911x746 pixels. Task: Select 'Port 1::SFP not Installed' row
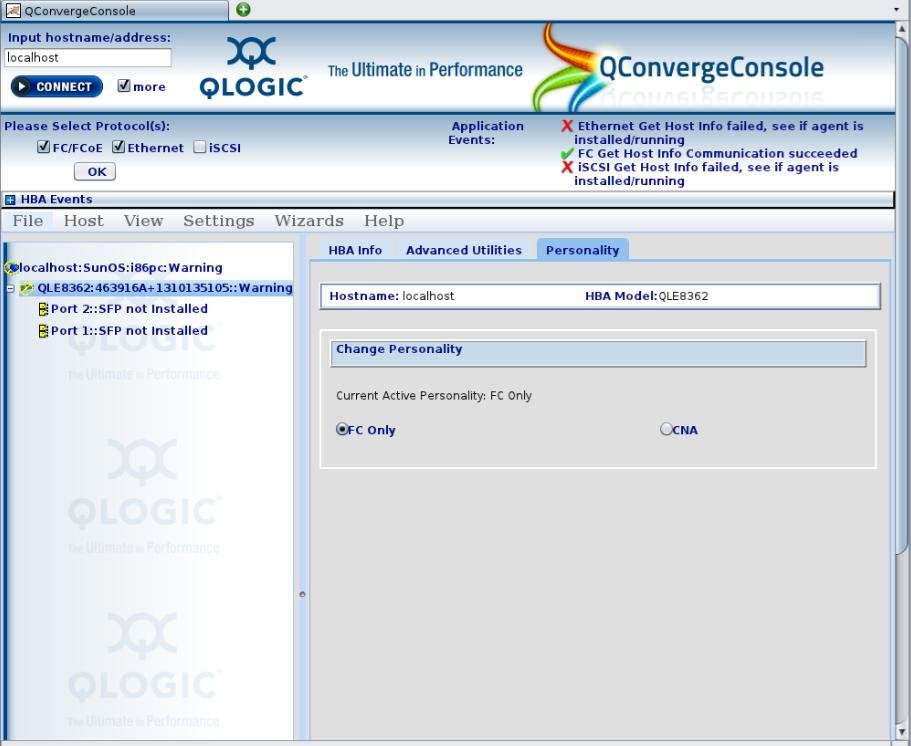[x=129, y=331]
